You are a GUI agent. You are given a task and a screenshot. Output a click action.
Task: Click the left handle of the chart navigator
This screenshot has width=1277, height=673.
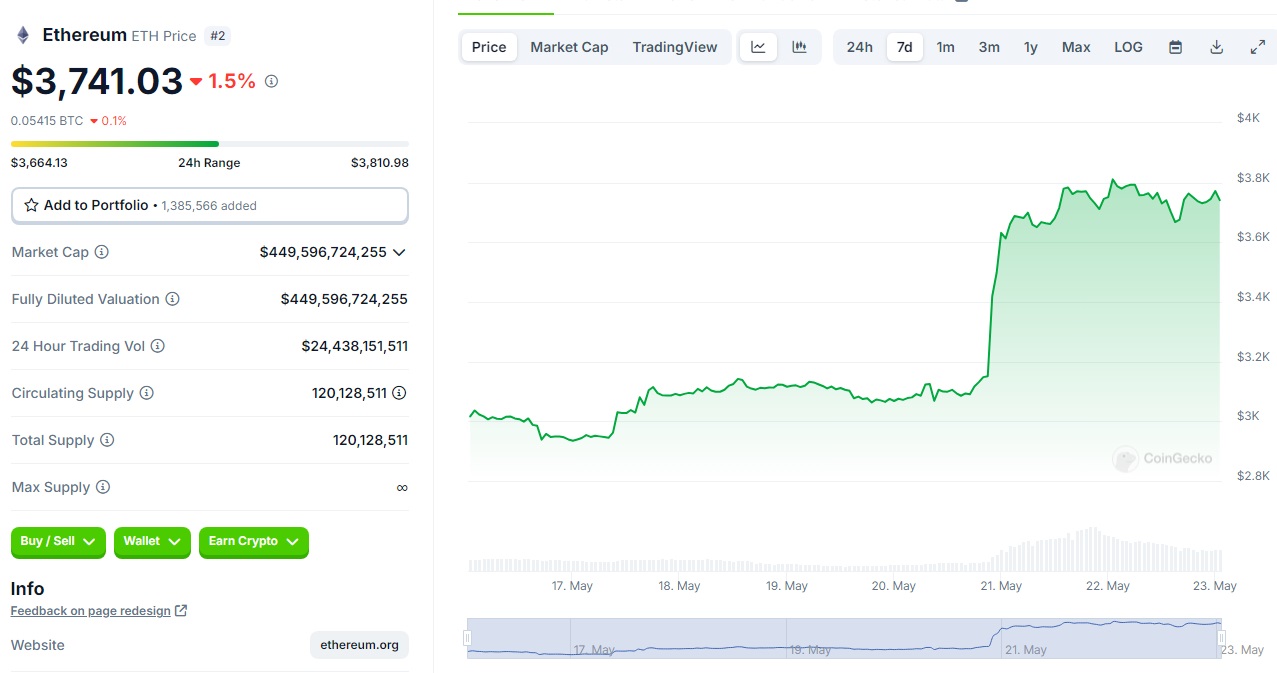(467, 637)
